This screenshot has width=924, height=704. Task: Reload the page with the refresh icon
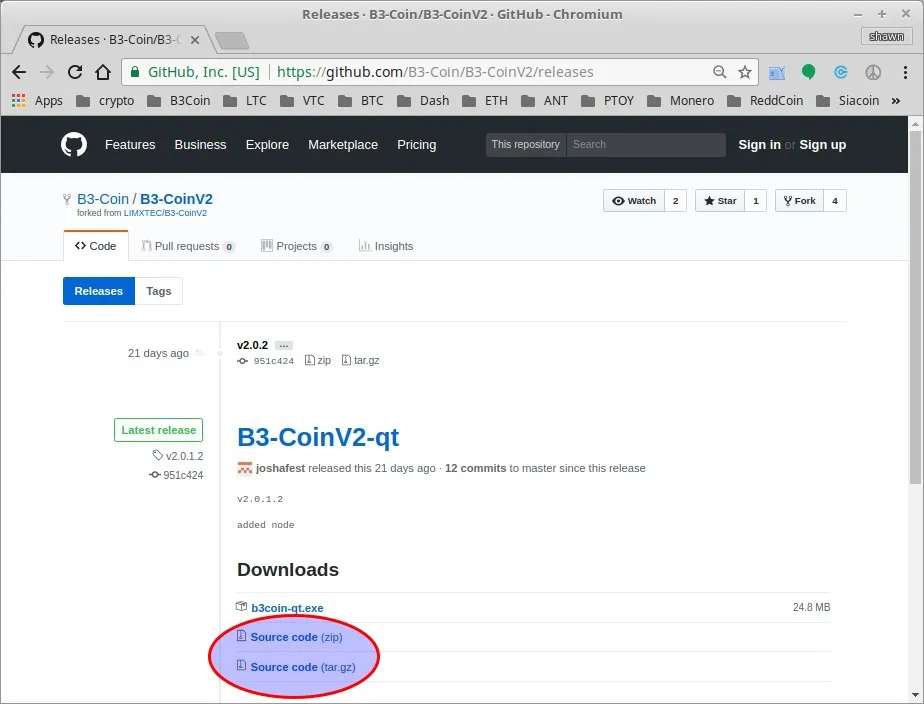pos(75,72)
